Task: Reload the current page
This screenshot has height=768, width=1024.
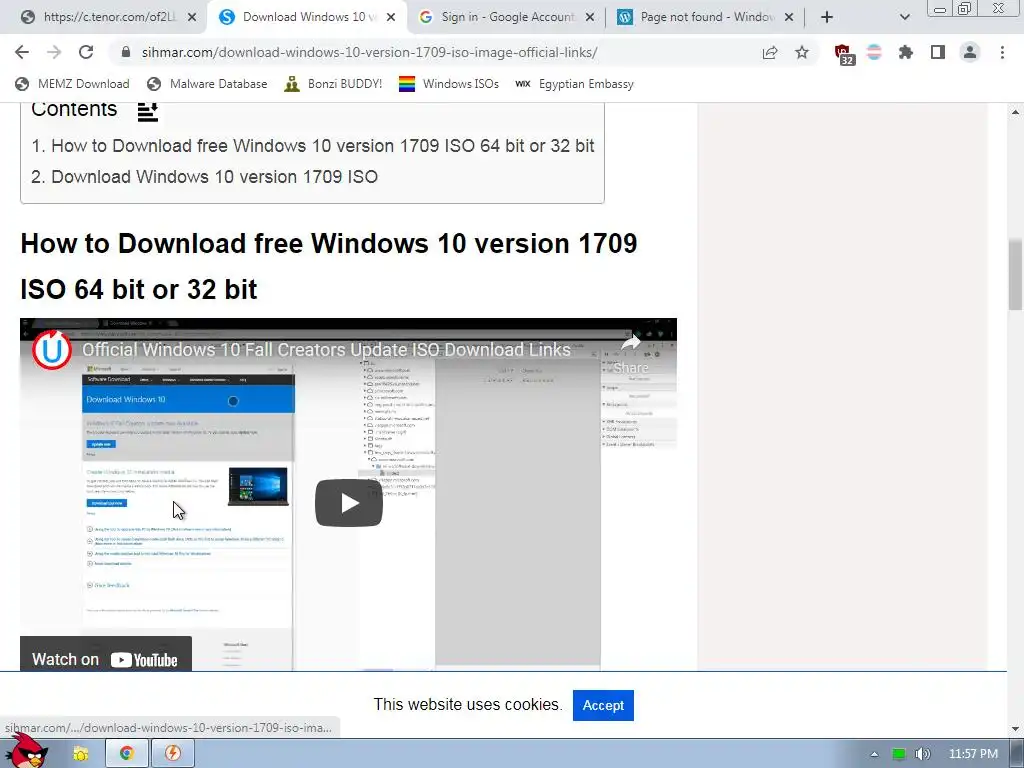Action: click(86, 52)
